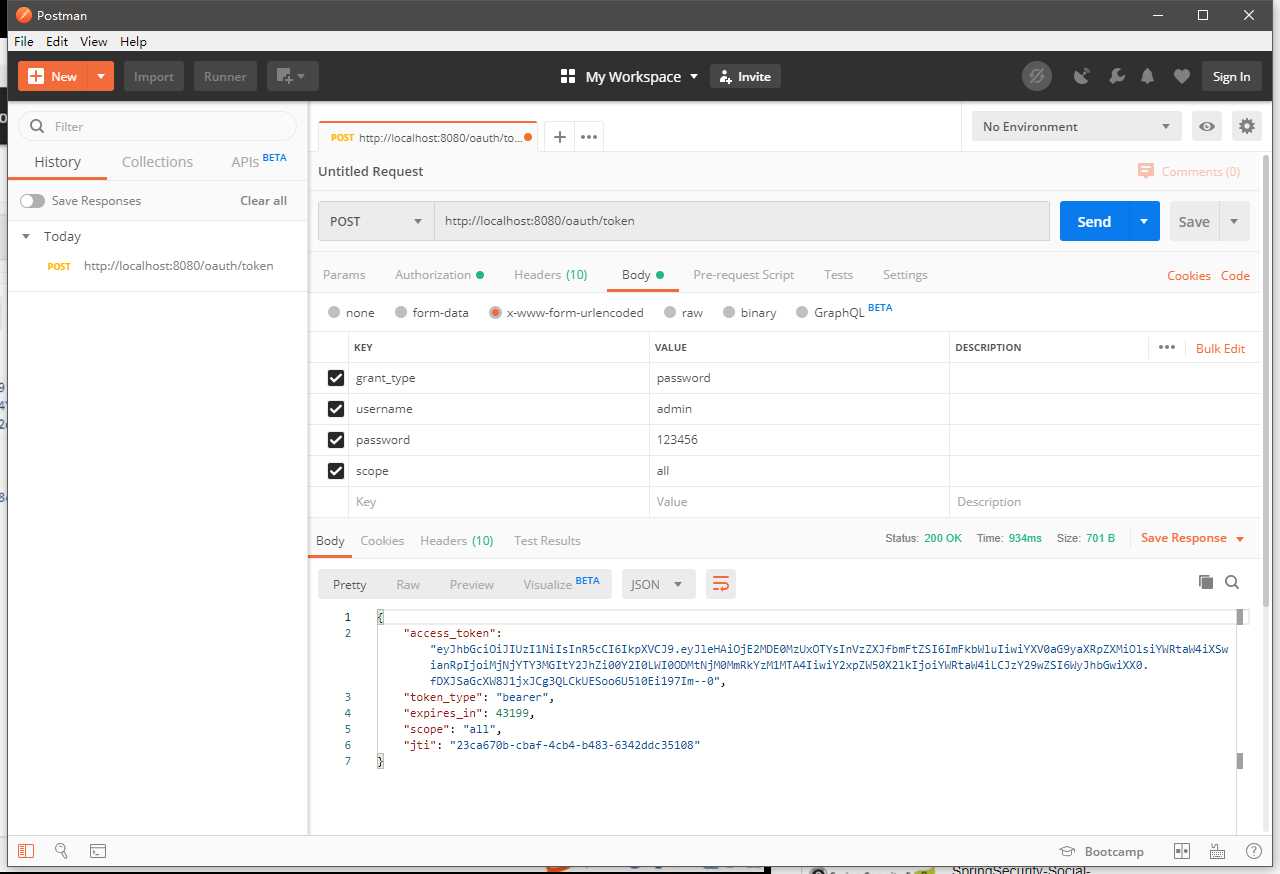The image size is (1280, 874).
Task: Open the interceptor/capture satellite icon
Action: [x=1081, y=76]
